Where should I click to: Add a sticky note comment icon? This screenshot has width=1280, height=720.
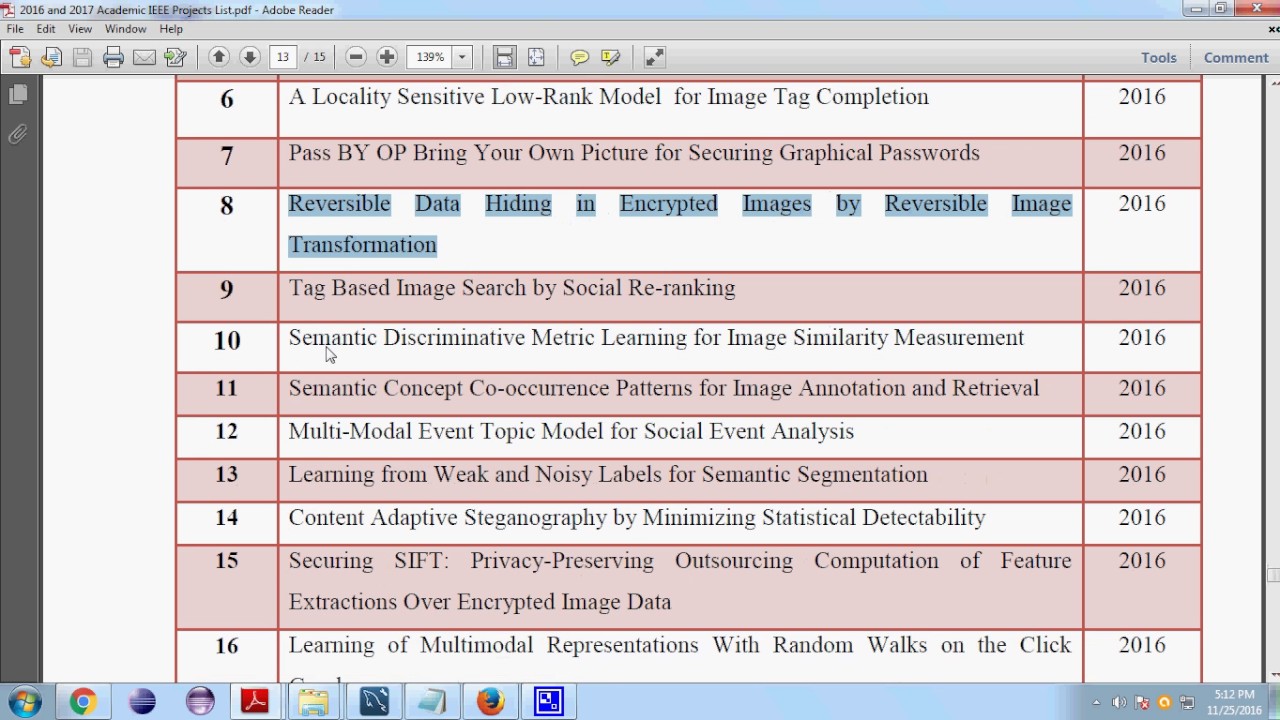579,57
